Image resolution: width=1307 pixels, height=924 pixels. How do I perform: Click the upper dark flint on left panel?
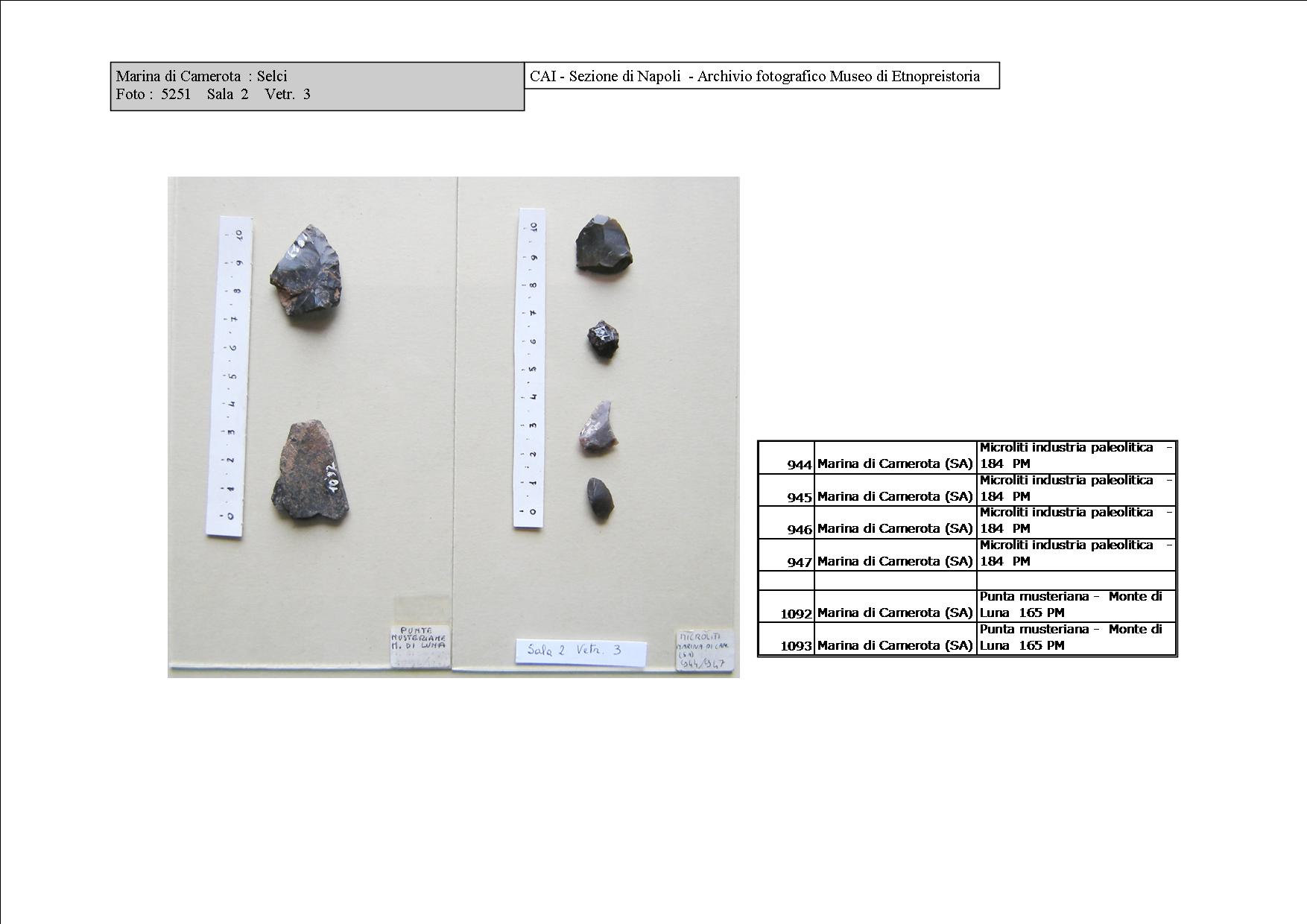click(306, 269)
